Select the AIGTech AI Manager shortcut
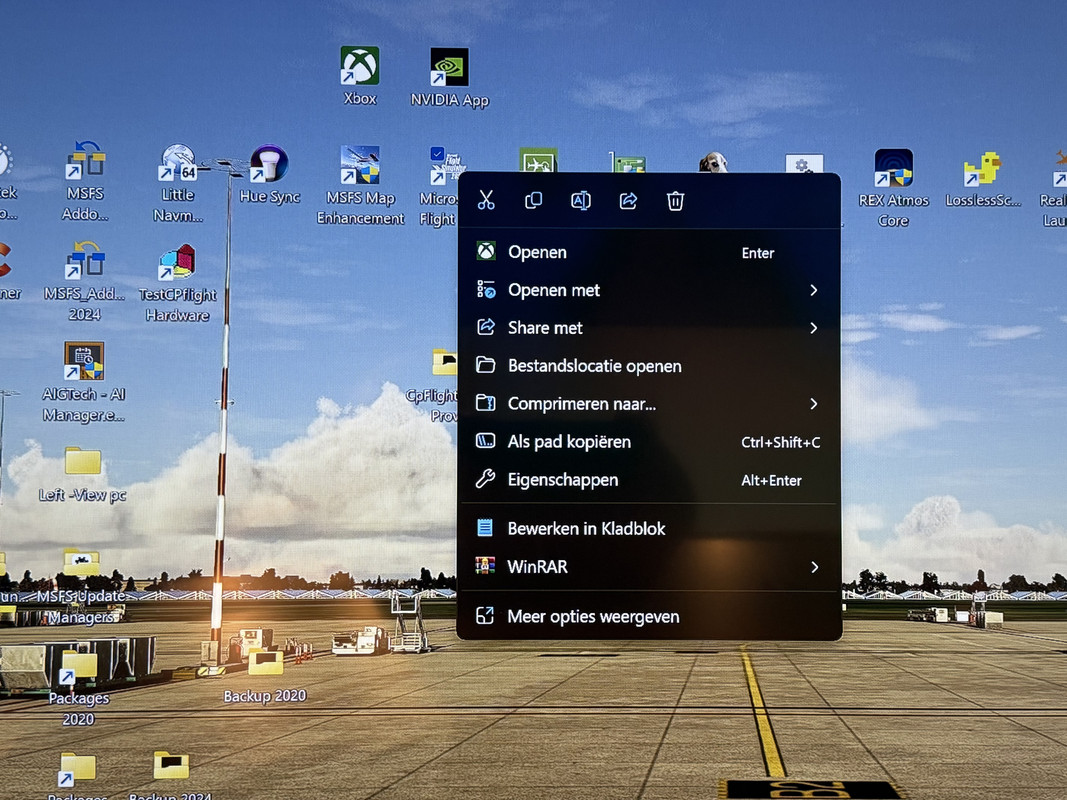Viewport: 1067px width, 800px height. point(84,382)
